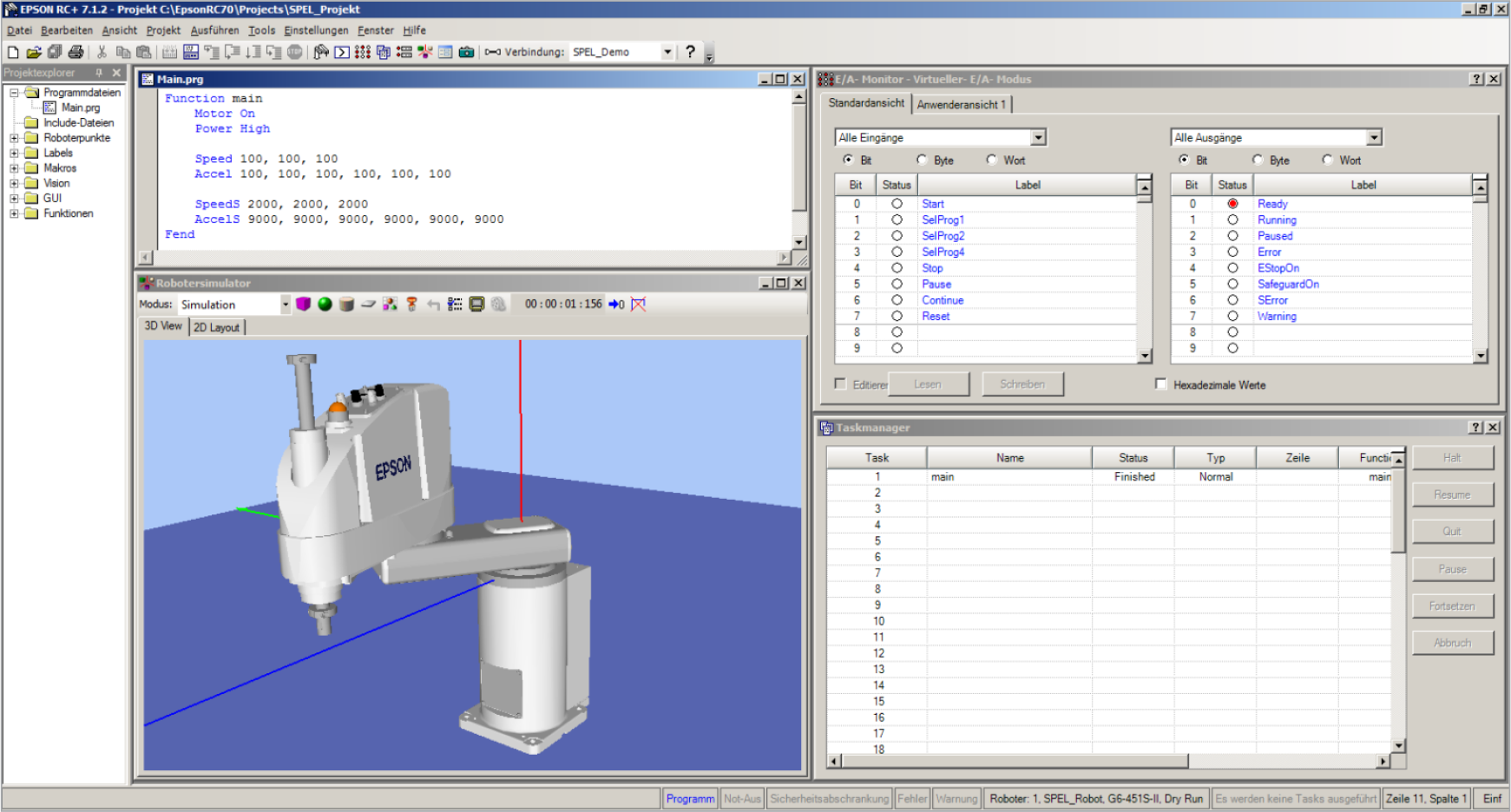Open the simulator checklist settings icon
This screenshot has width=1511, height=812.
455,304
